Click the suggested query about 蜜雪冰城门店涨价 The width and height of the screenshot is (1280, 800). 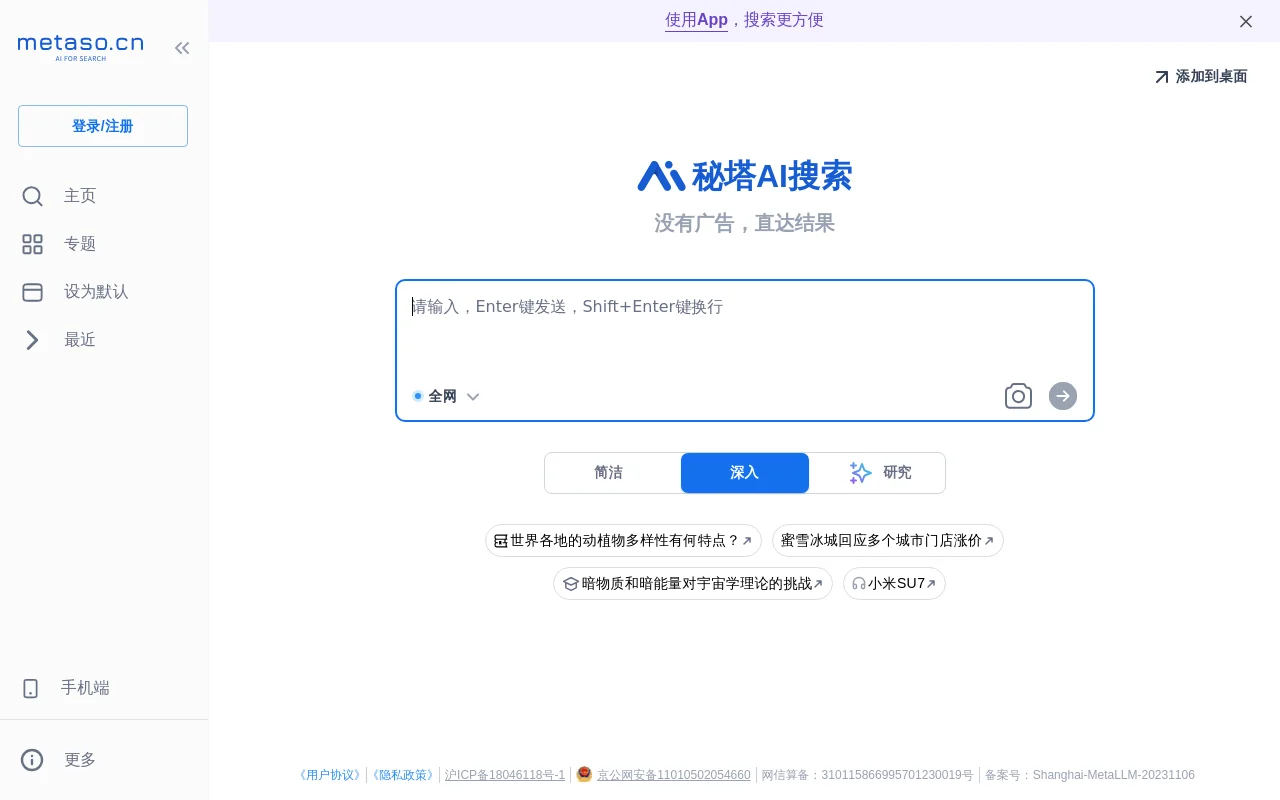[x=887, y=540]
